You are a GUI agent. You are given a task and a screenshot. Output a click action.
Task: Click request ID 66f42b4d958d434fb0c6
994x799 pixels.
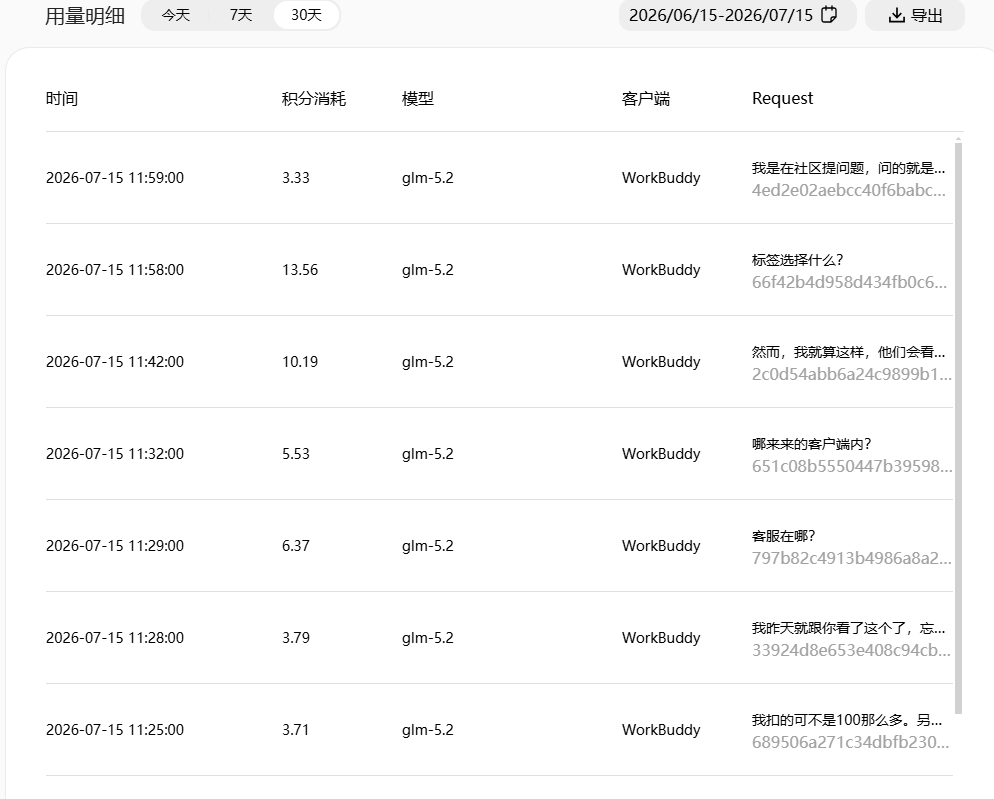(x=849, y=282)
